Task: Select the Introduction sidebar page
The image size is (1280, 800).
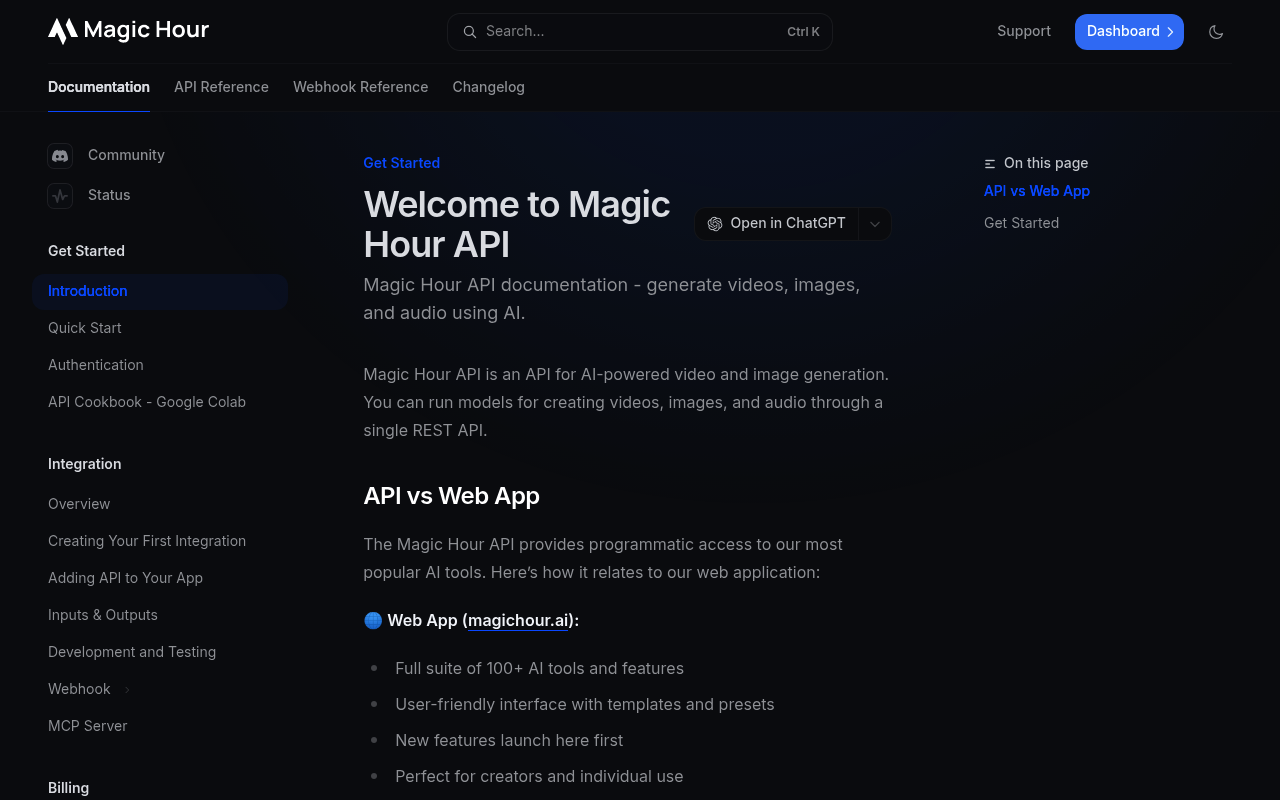Action: [160, 291]
